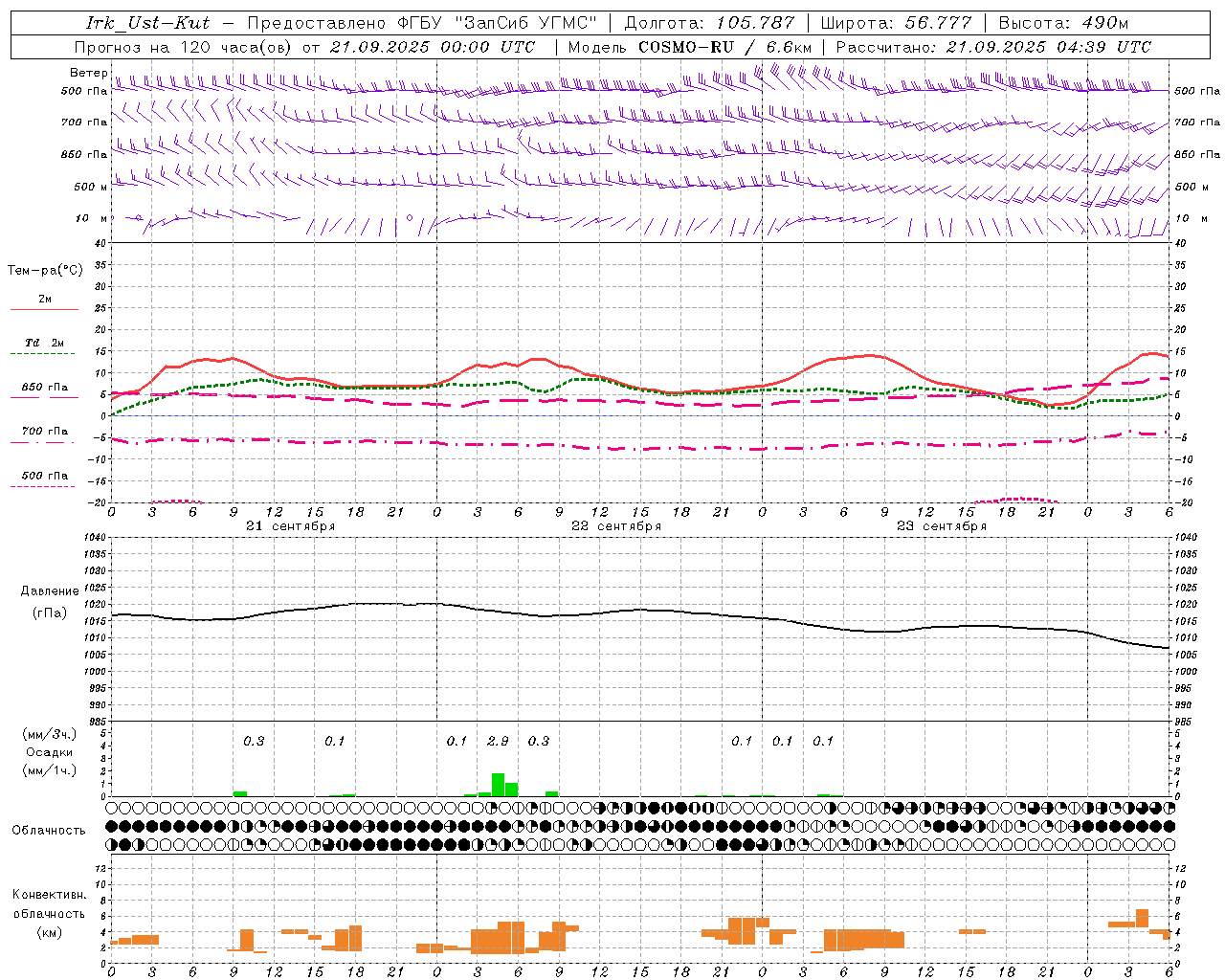Select the elevation label Высота: 490м
Viewport: 1225px width, 980px height.
click(1063, 23)
